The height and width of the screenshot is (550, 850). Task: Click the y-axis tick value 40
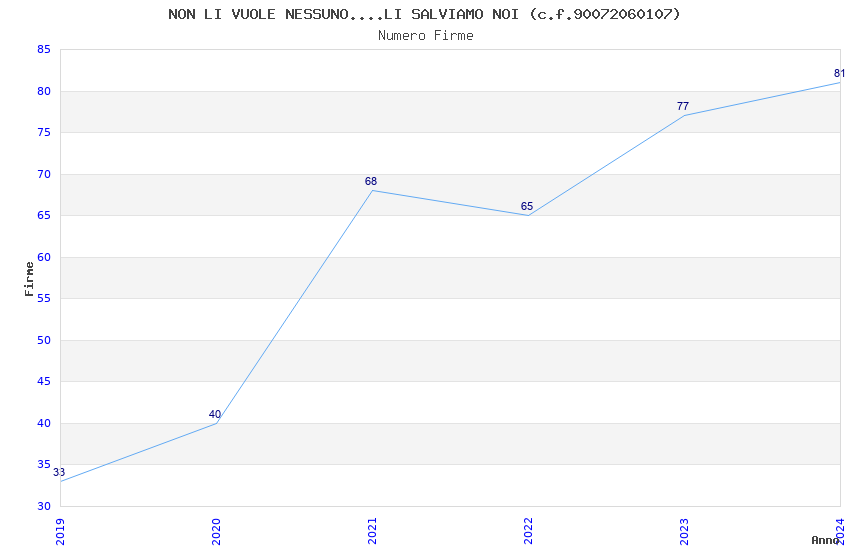(x=44, y=423)
